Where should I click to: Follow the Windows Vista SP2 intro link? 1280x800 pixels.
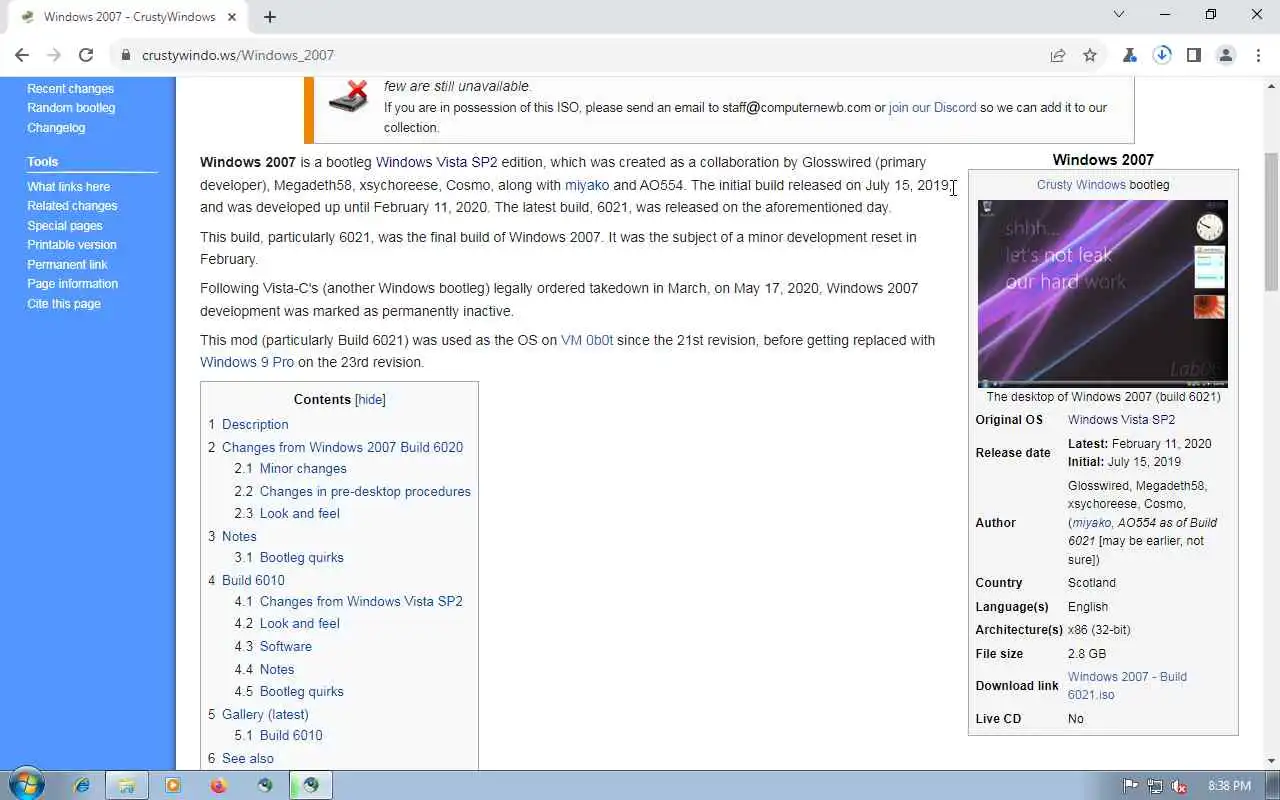(x=436, y=162)
